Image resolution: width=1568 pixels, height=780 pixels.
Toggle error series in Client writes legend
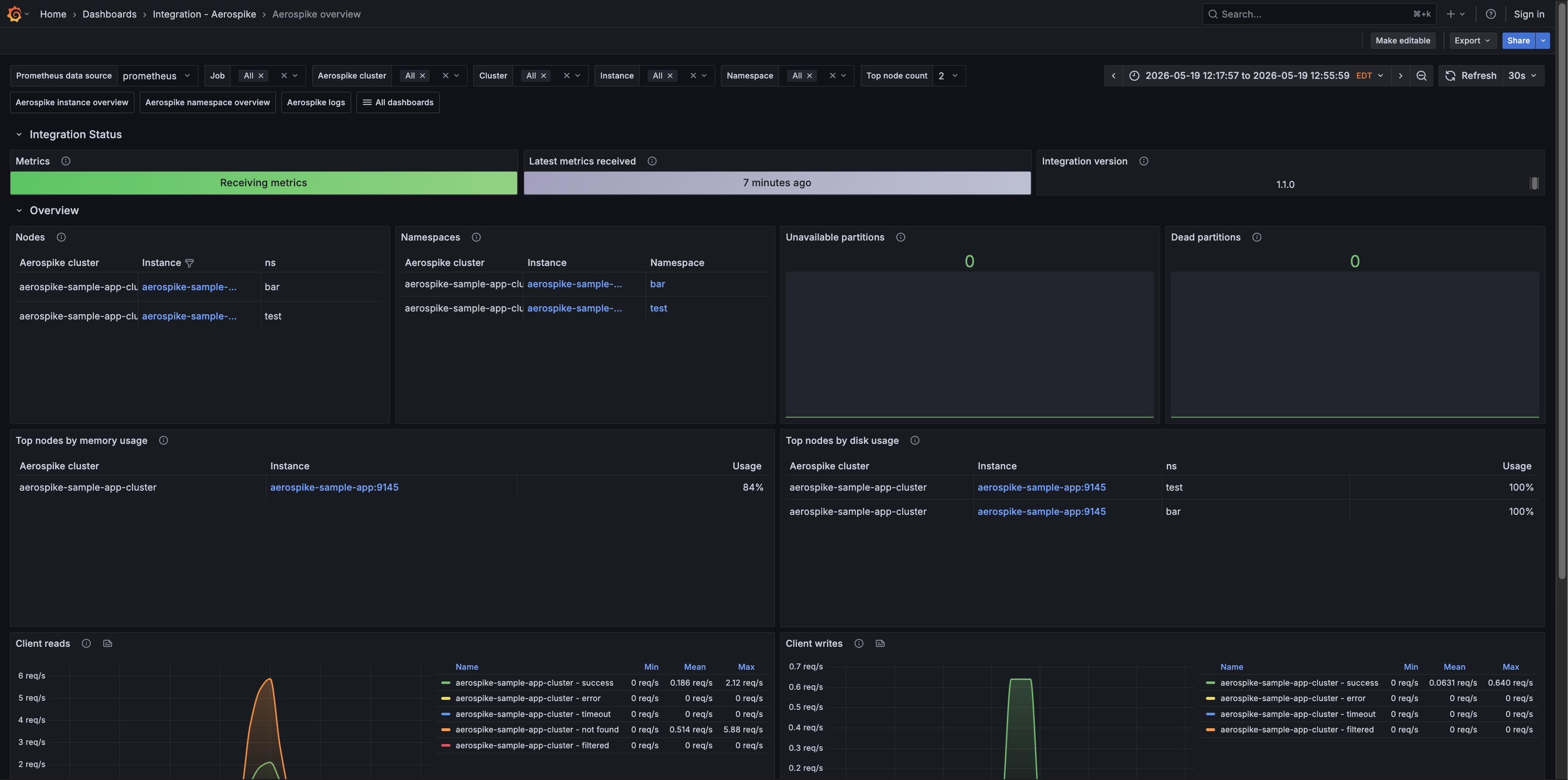pos(1293,699)
